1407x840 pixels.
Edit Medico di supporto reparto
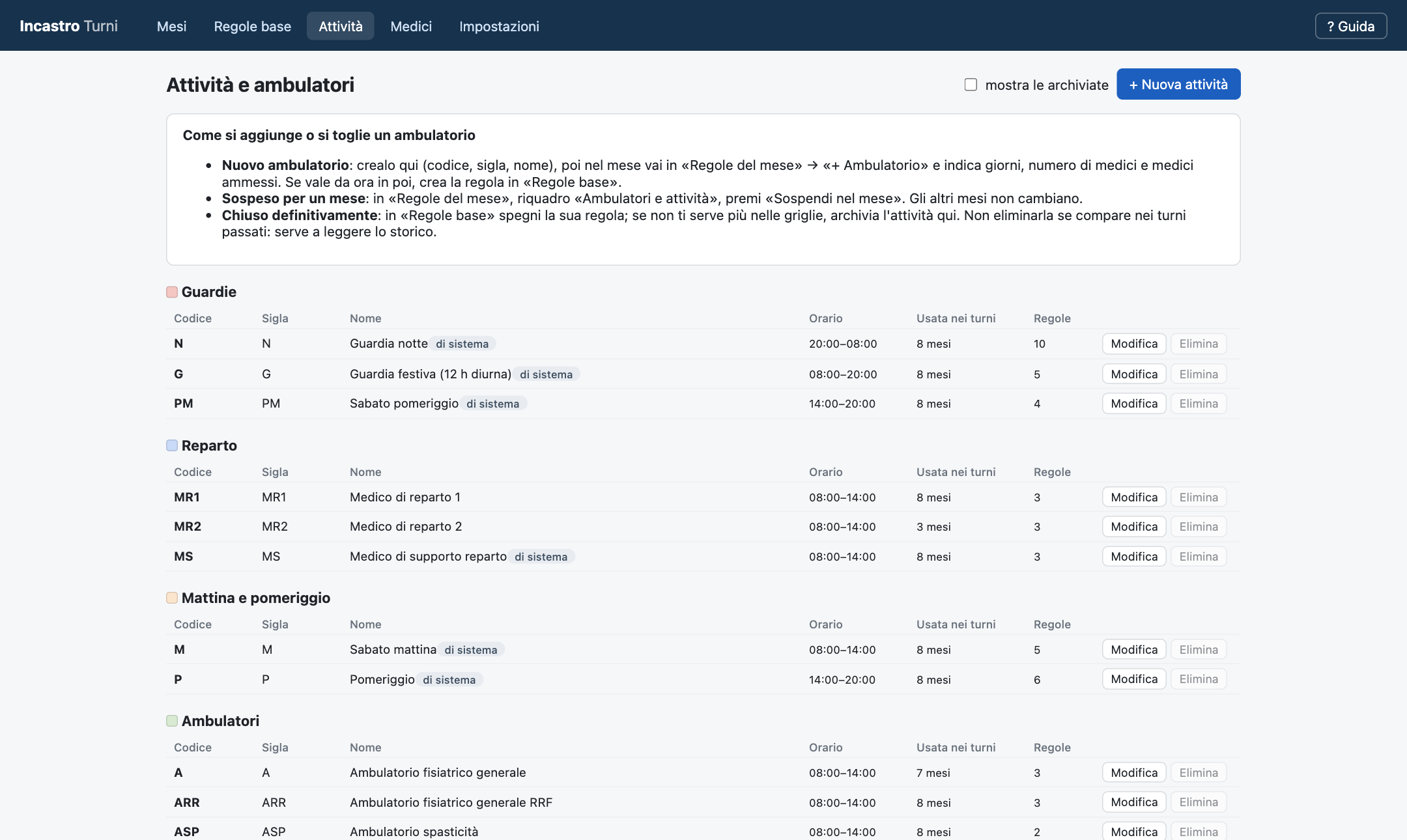(1134, 557)
